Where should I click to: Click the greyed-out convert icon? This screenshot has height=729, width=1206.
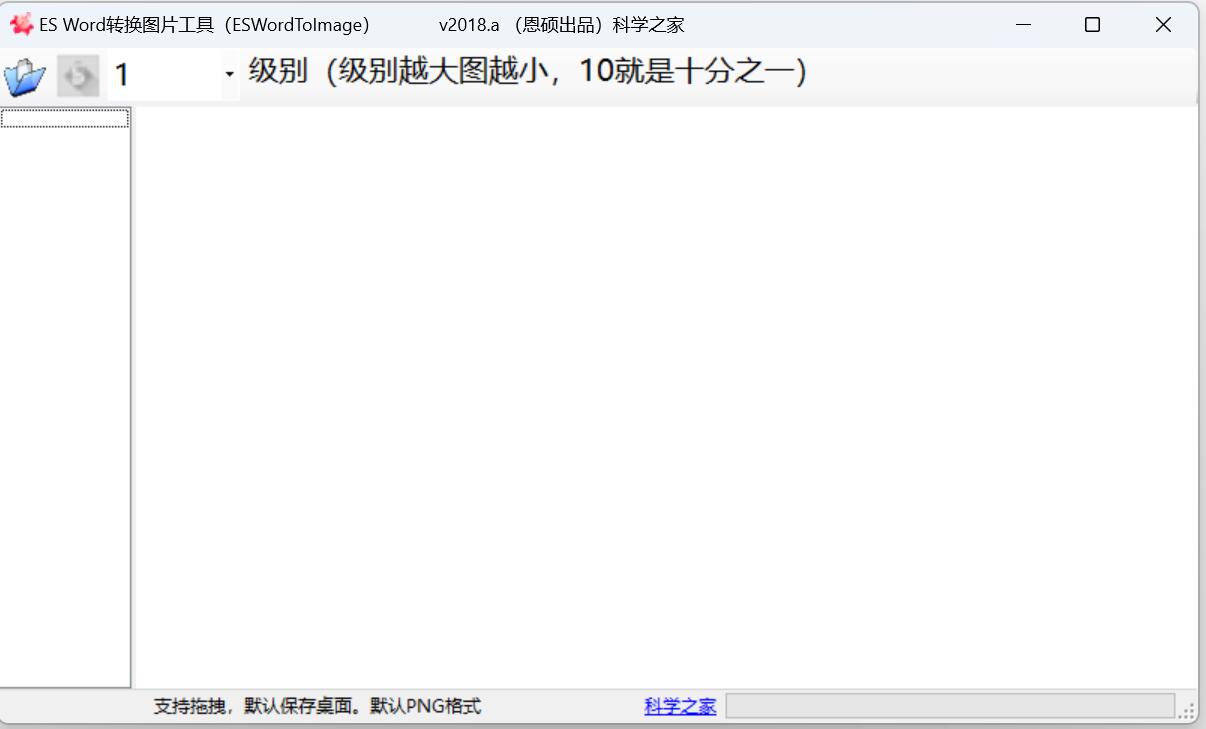pyautogui.click(x=78, y=76)
